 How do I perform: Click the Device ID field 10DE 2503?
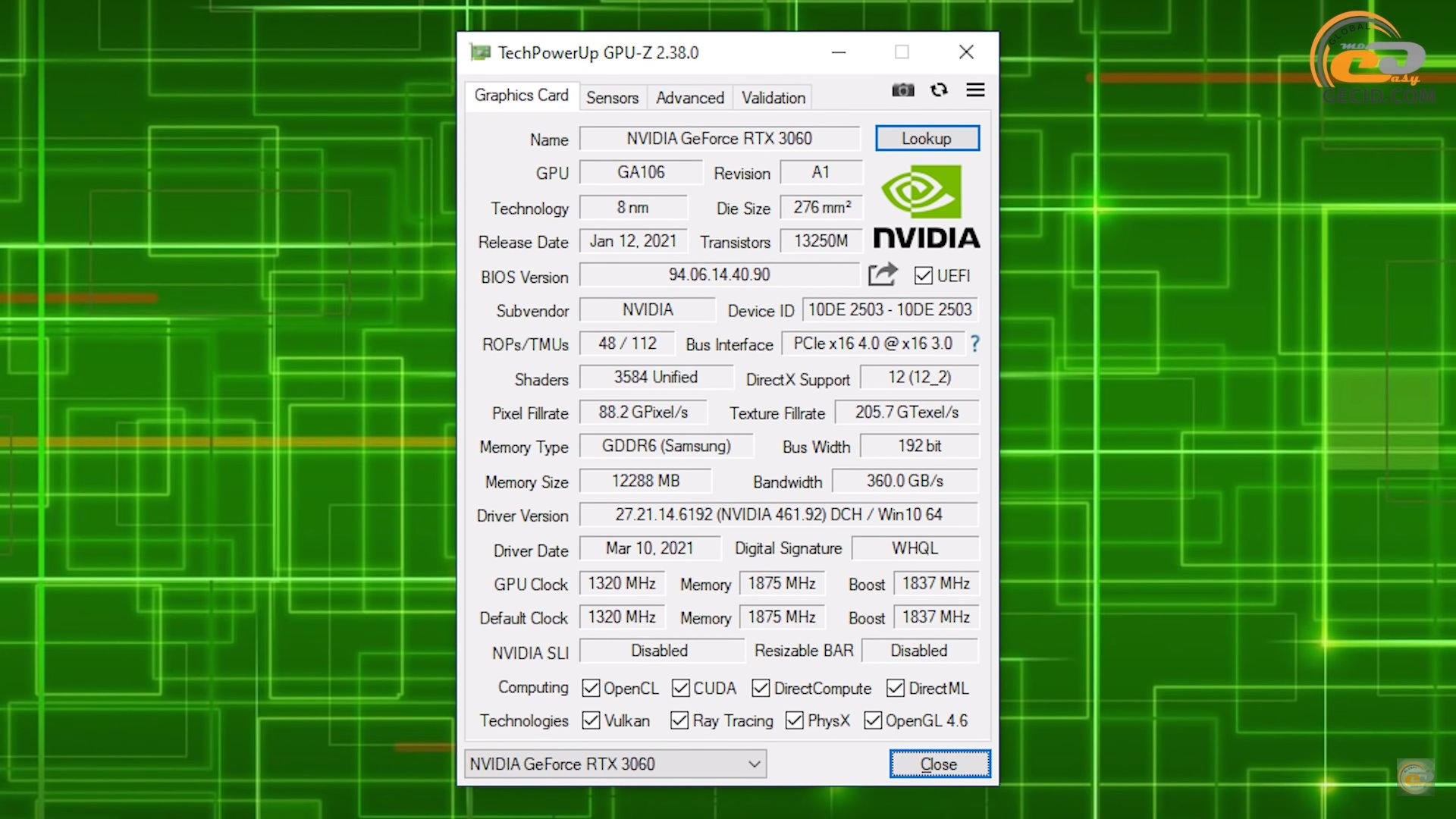890,310
